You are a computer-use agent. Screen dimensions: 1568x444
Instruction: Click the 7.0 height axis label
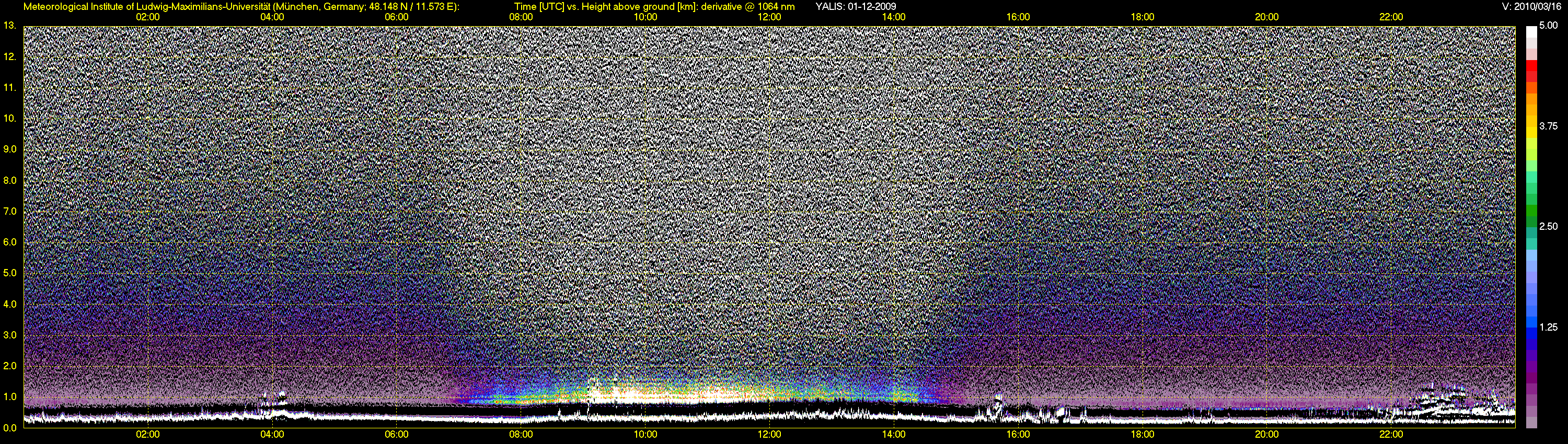(10, 211)
